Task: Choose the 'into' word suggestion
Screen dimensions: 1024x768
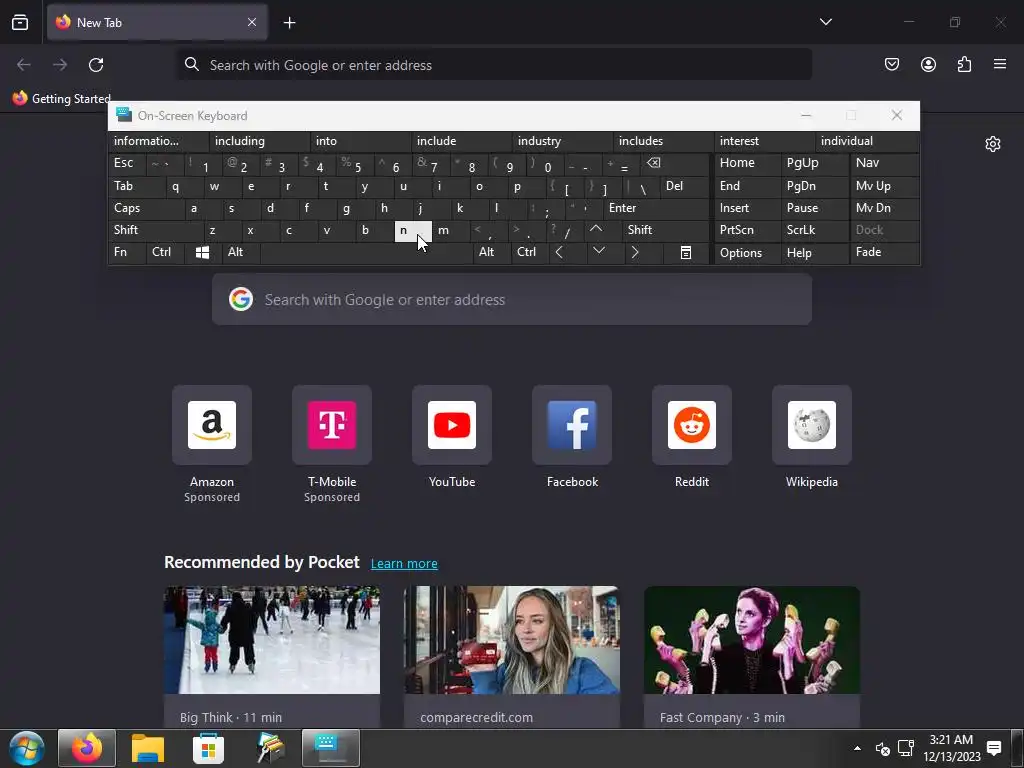Action: pos(360,141)
